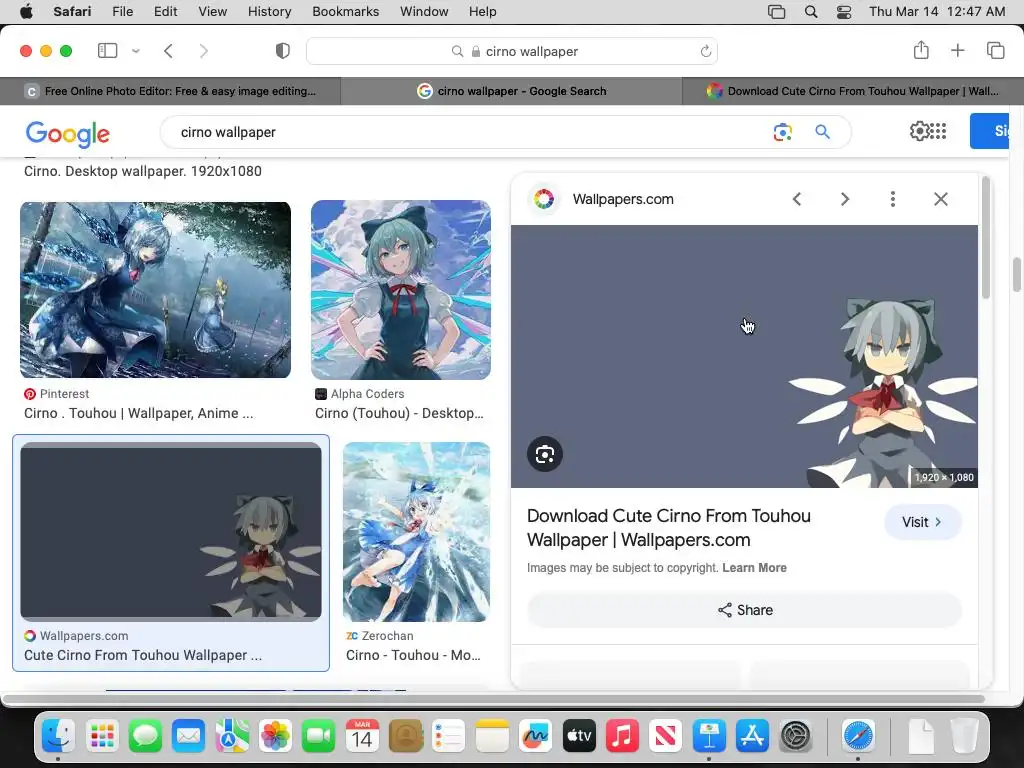Click the blue Sign in button
The width and height of the screenshot is (1024, 768).
(989, 131)
